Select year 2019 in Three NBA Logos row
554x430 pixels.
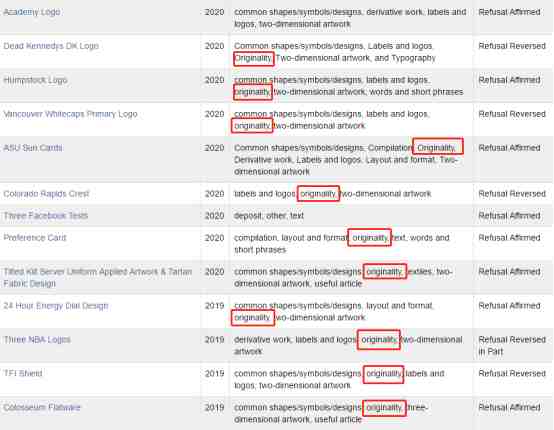(x=214, y=340)
